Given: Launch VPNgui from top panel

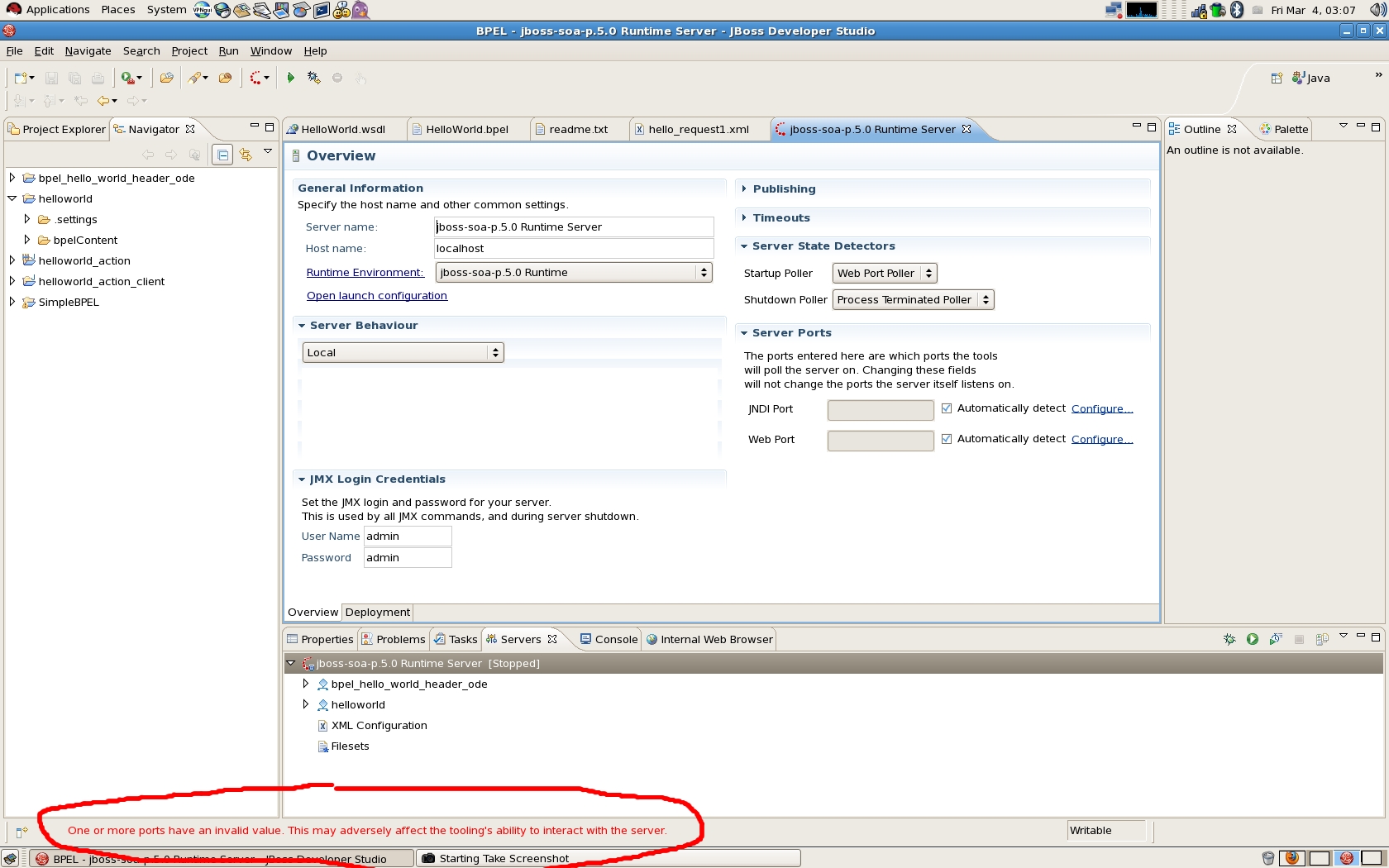Looking at the screenshot, I should [x=202, y=10].
